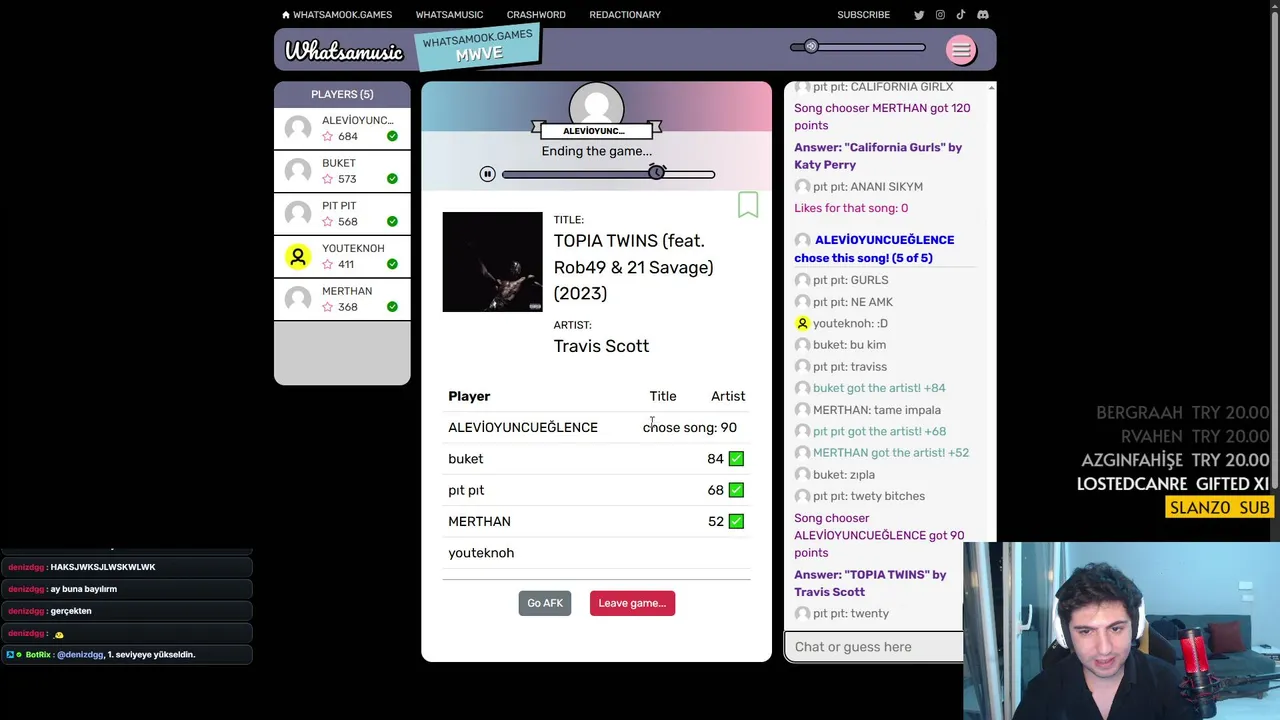The width and height of the screenshot is (1280, 720).
Task: Click the home icon beside WHATSAMOOK.GAMES
Action: tap(286, 15)
